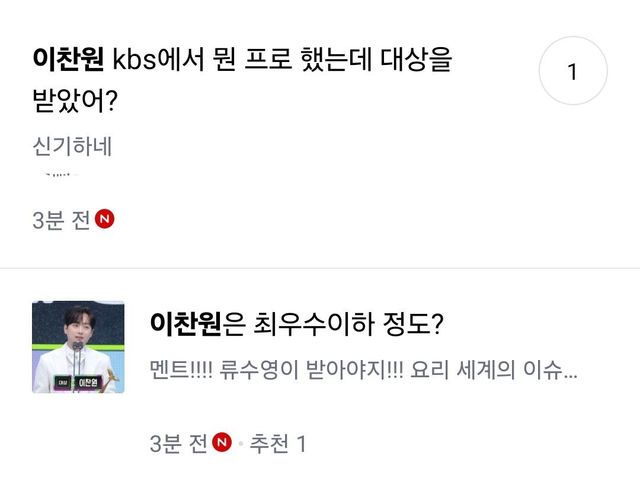Click the first post's 3분 전 timestamp
This screenshot has width=640, height=489.
(61, 221)
